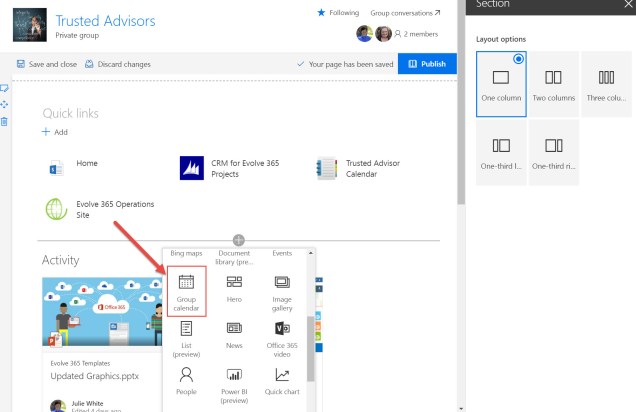Click Save and close
Screen dimensions: 636x412
(47, 64)
